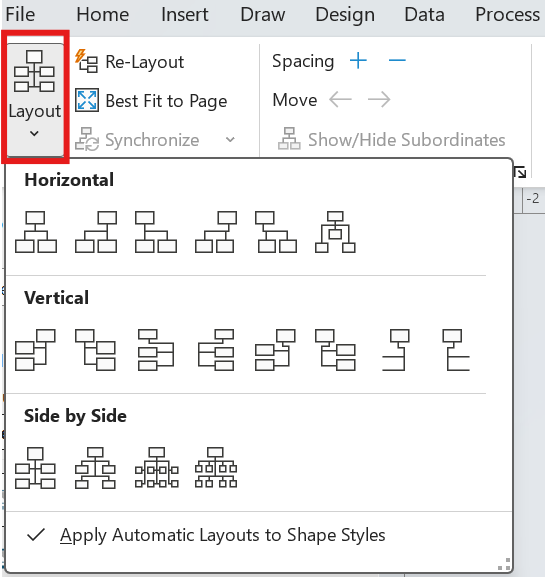Open the Design ribbon tab
The height and width of the screenshot is (577, 545).
click(x=345, y=15)
